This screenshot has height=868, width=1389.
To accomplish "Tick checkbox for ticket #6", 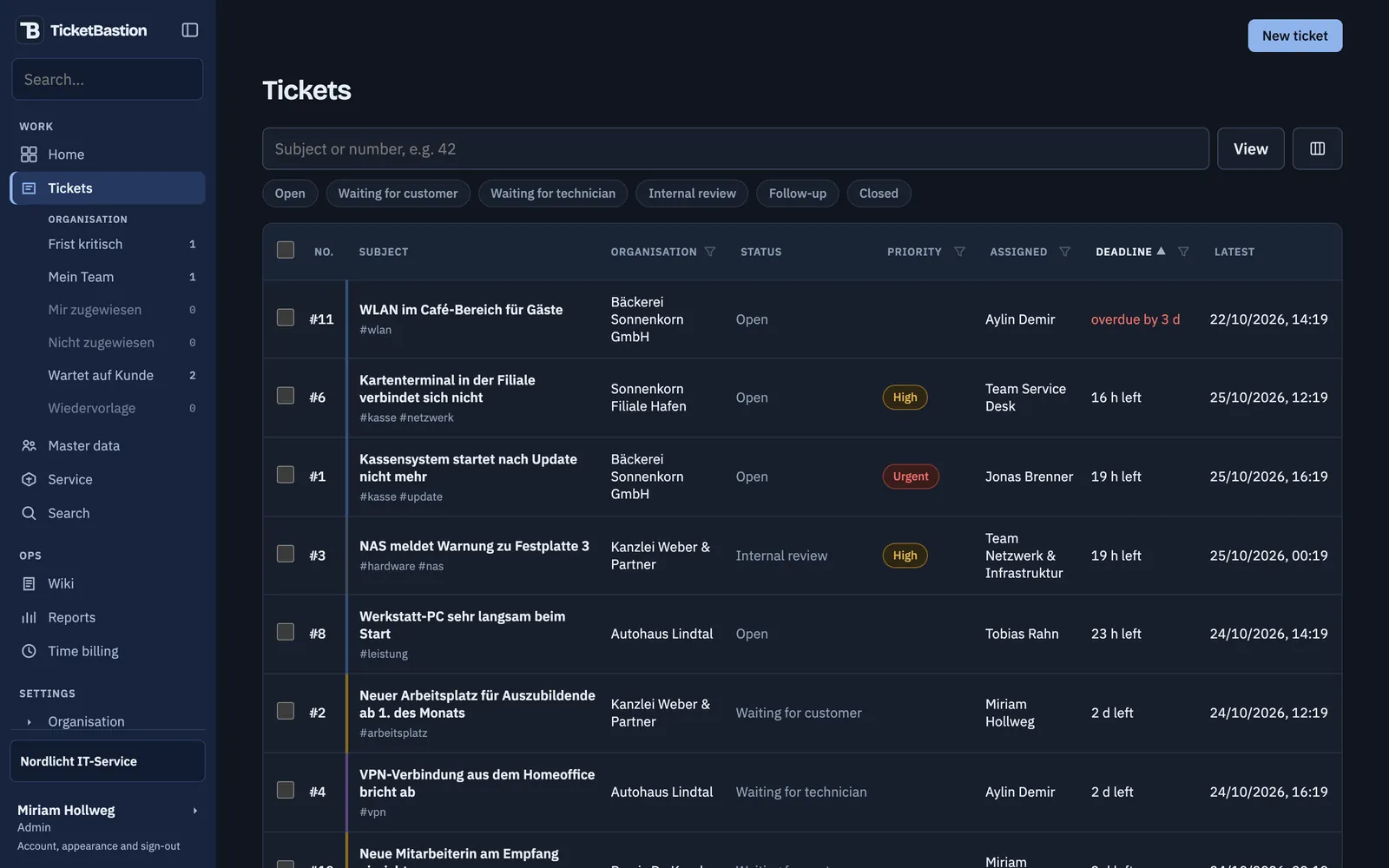I will [286, 396].
